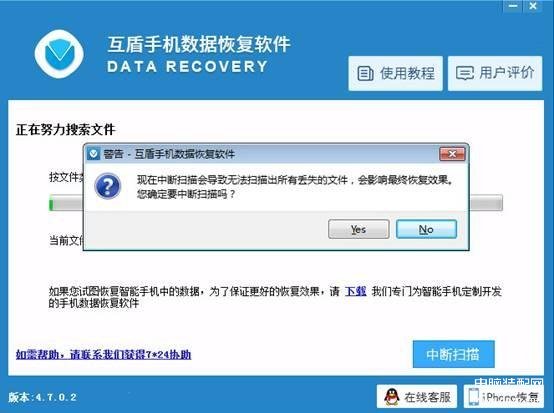Open the 在线客服 online support button
The image size is (554, 413).
417,396
